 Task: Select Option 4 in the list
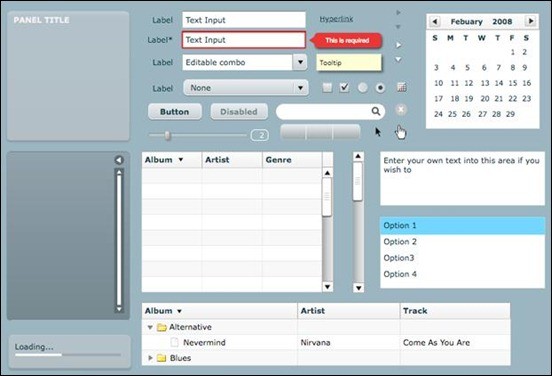click(x=462, y=274)
